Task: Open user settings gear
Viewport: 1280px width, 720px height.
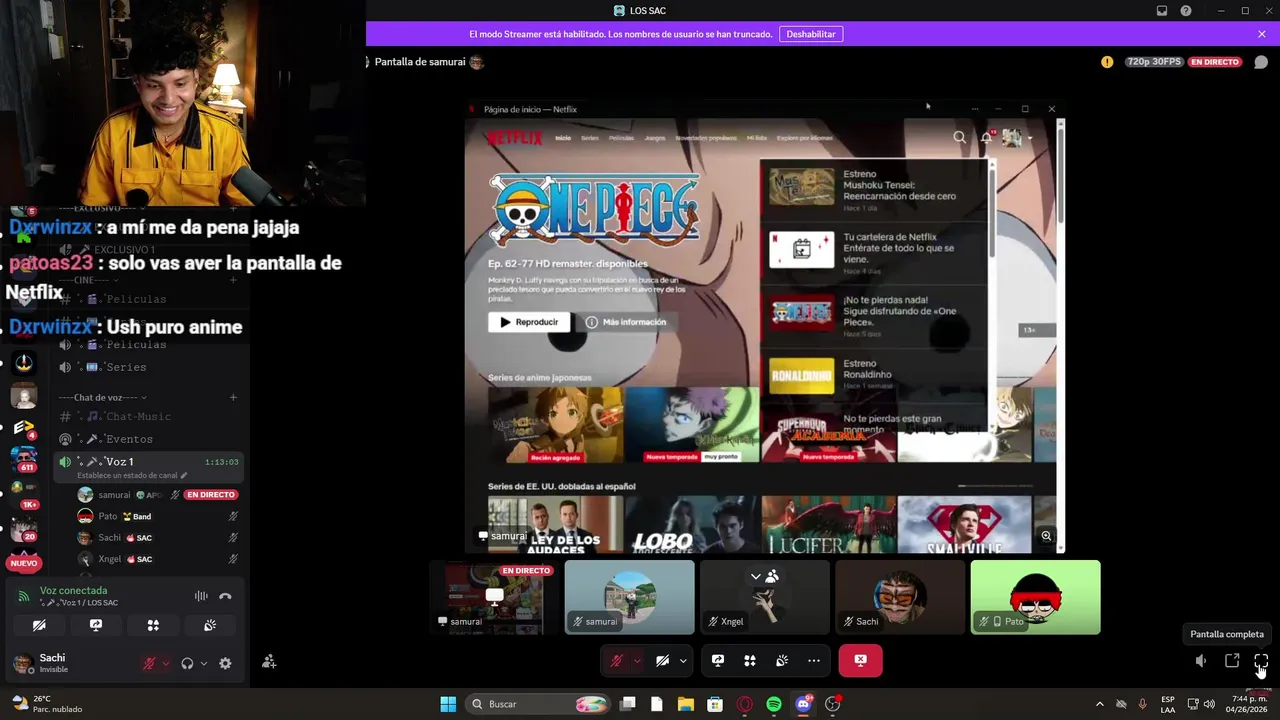Action: pos(225,663)
